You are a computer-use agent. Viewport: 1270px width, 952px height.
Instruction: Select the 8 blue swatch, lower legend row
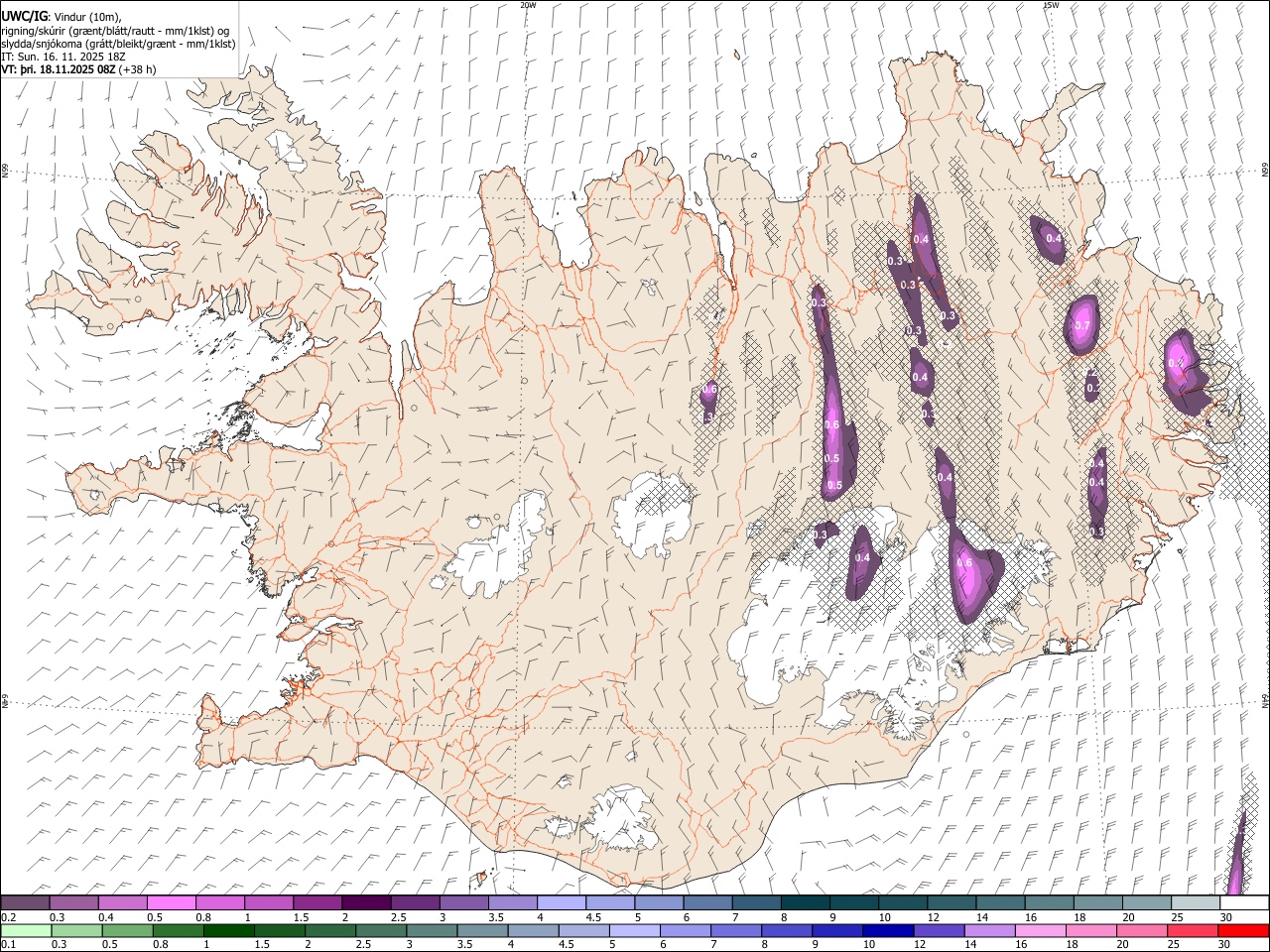coord(787,930)
